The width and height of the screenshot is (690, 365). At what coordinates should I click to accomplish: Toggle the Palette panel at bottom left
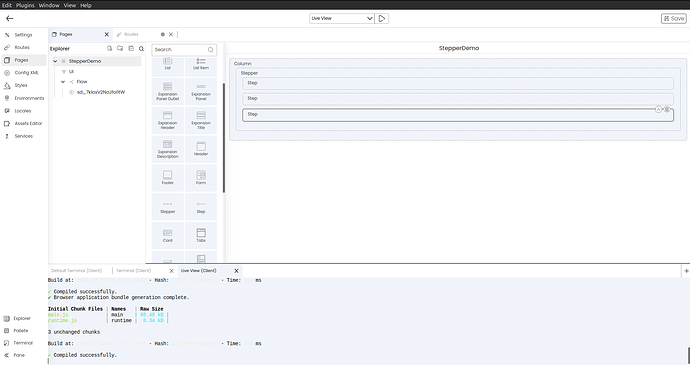click(16, 331)
